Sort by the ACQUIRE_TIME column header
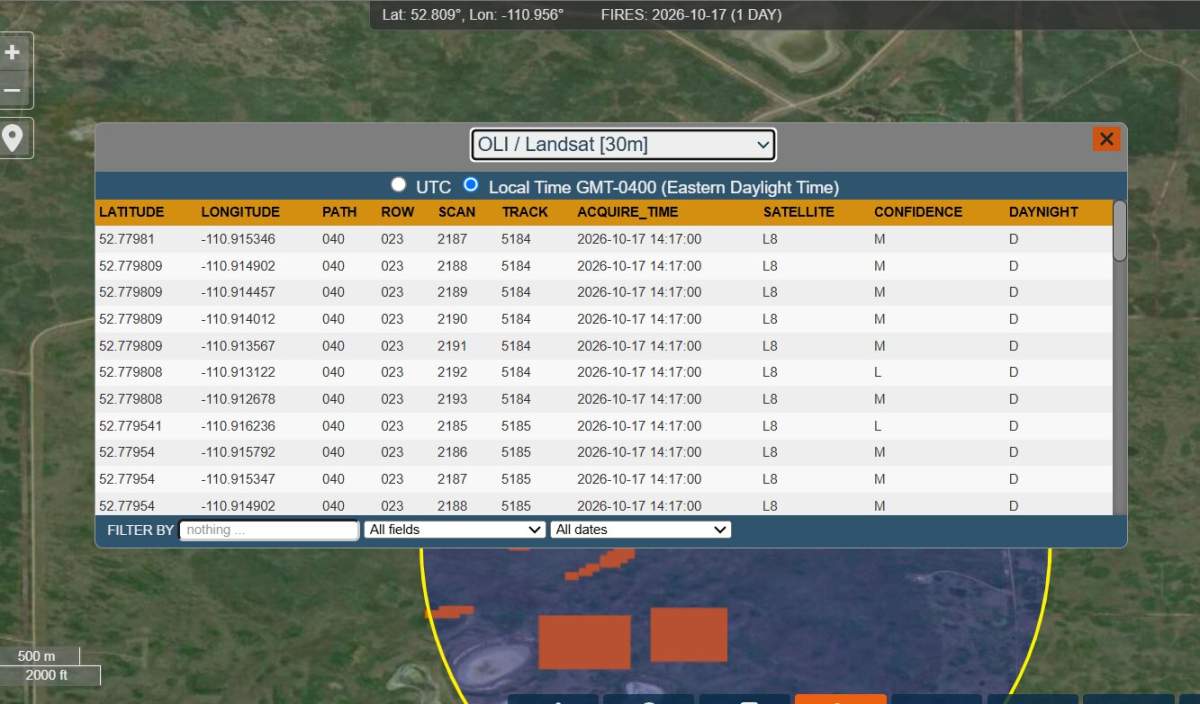The height and width of the screenshot is (704, 1200). 627,212
